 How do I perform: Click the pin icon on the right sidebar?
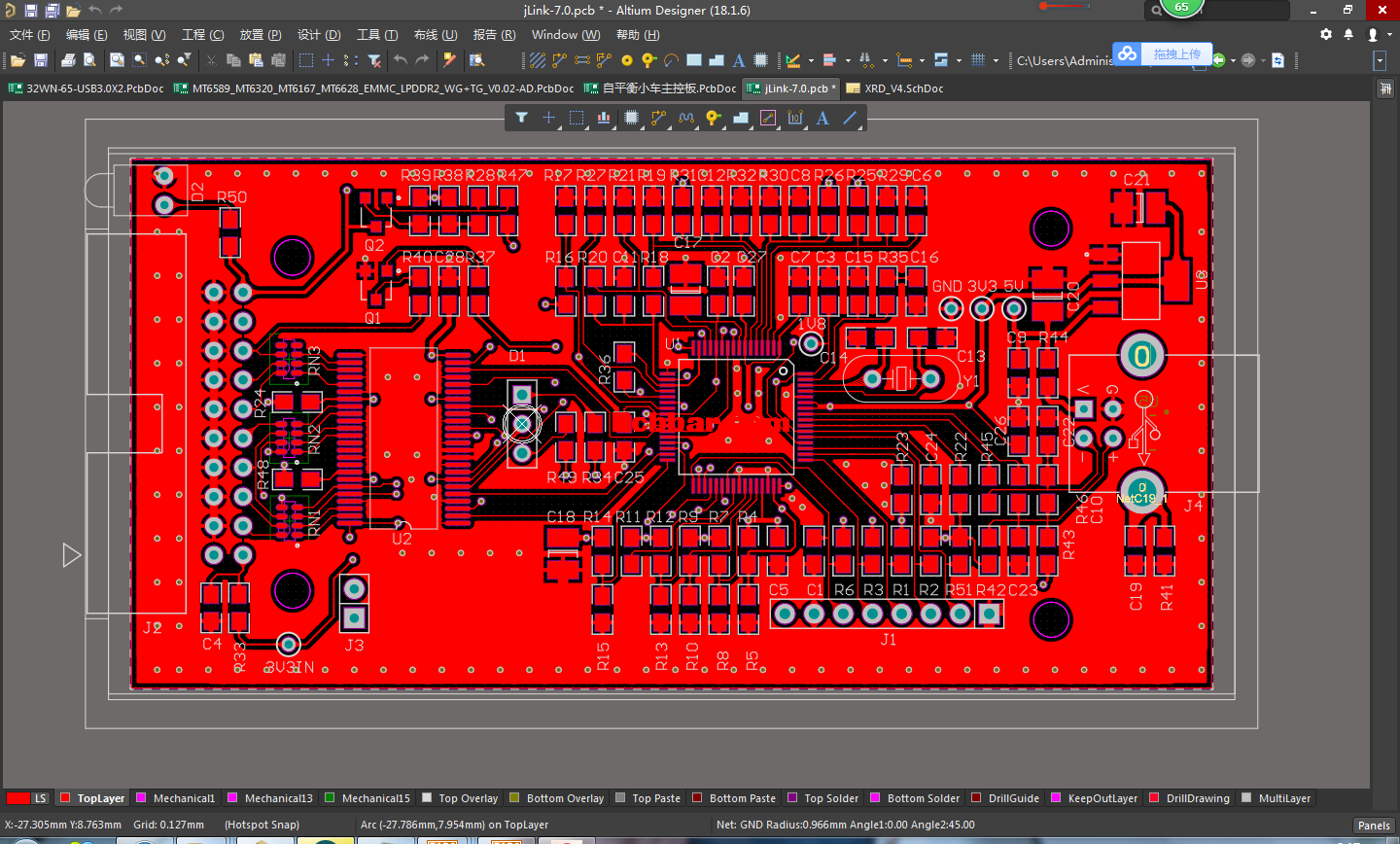pos(1385,88)
